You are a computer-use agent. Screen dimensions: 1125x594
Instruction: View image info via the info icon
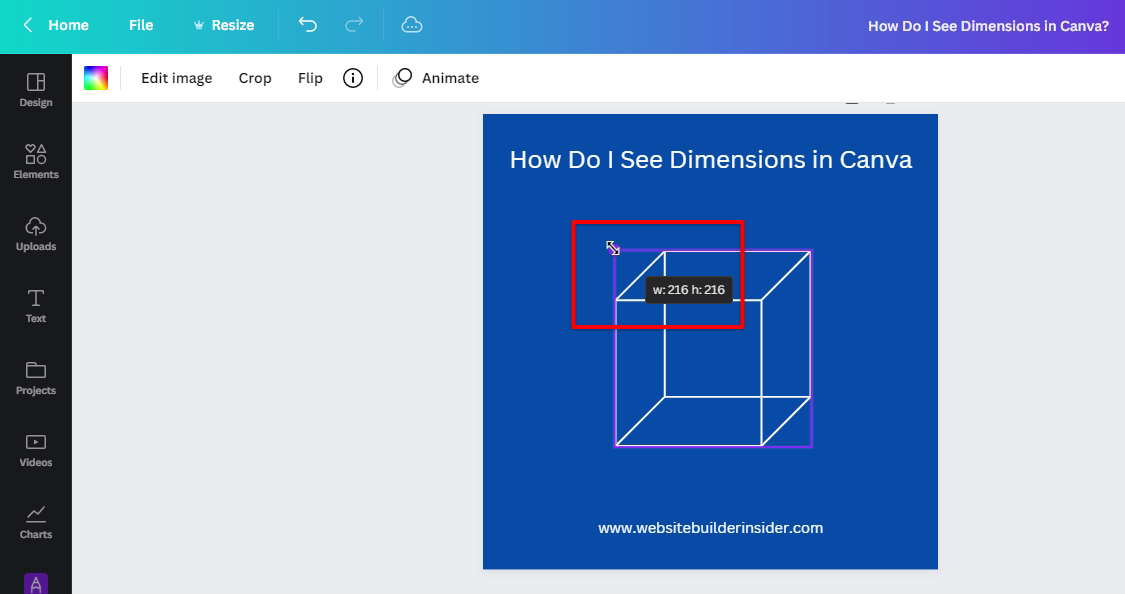352,77
